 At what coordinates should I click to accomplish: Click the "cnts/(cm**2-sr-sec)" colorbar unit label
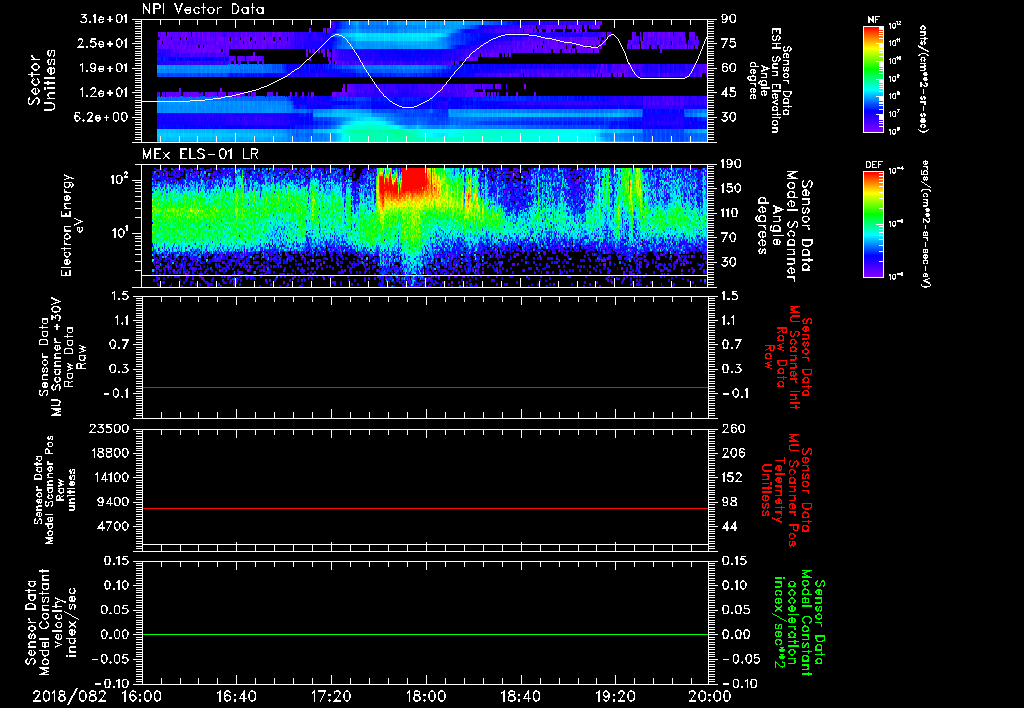tap(923, 78)
